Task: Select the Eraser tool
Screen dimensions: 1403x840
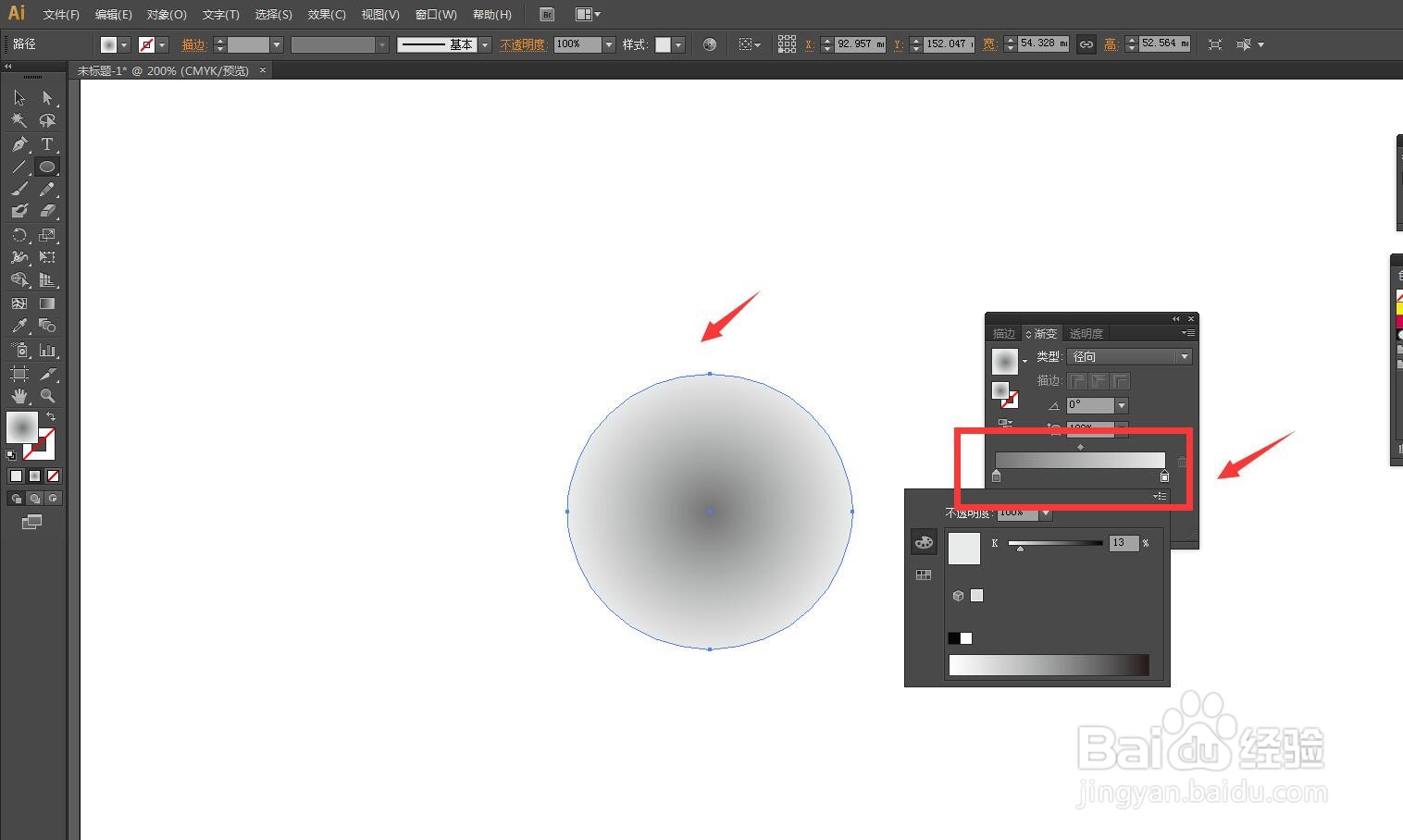Action: pos(47,211)
